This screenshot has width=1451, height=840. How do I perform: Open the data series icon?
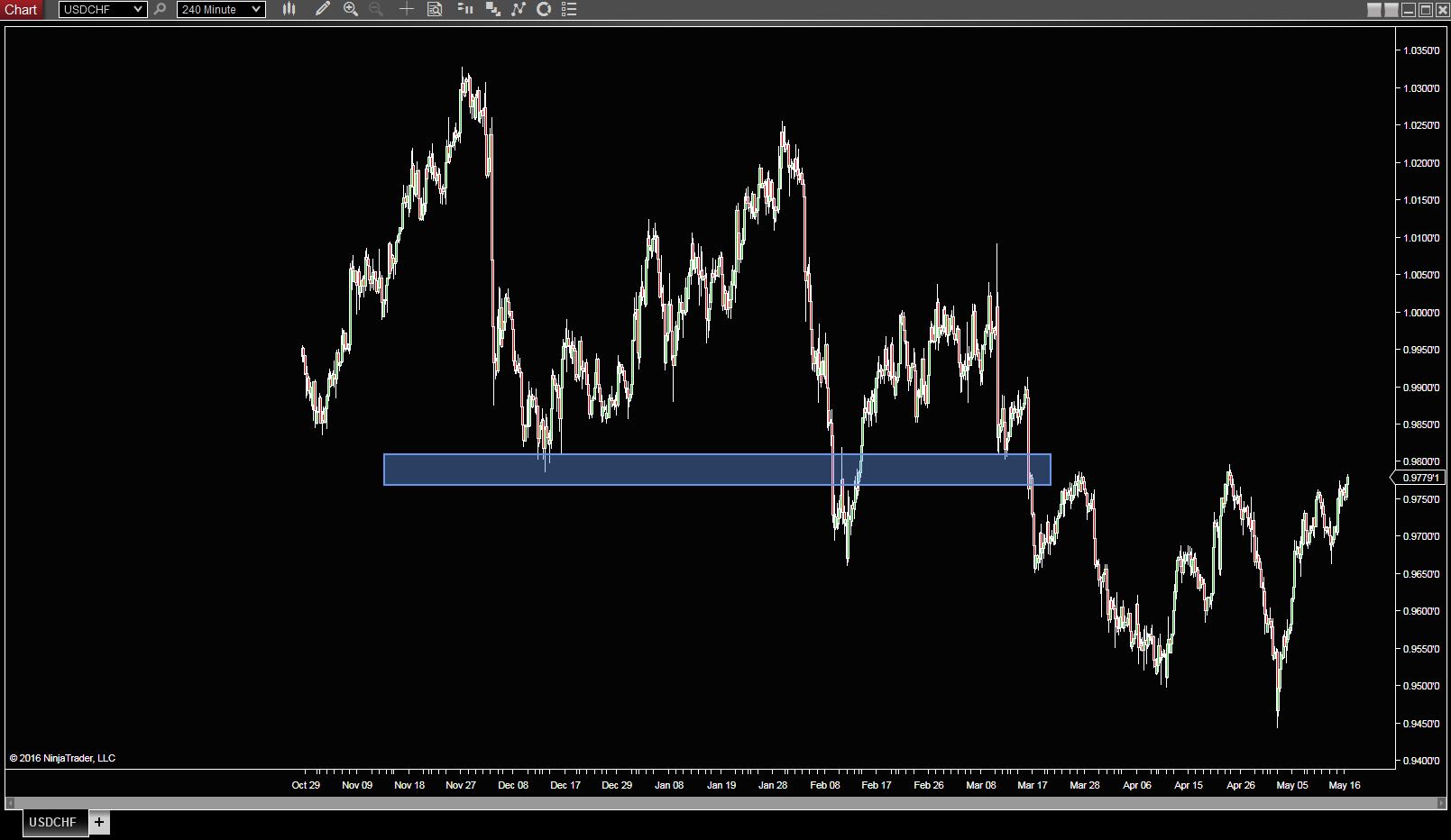[x=465, y=9]
